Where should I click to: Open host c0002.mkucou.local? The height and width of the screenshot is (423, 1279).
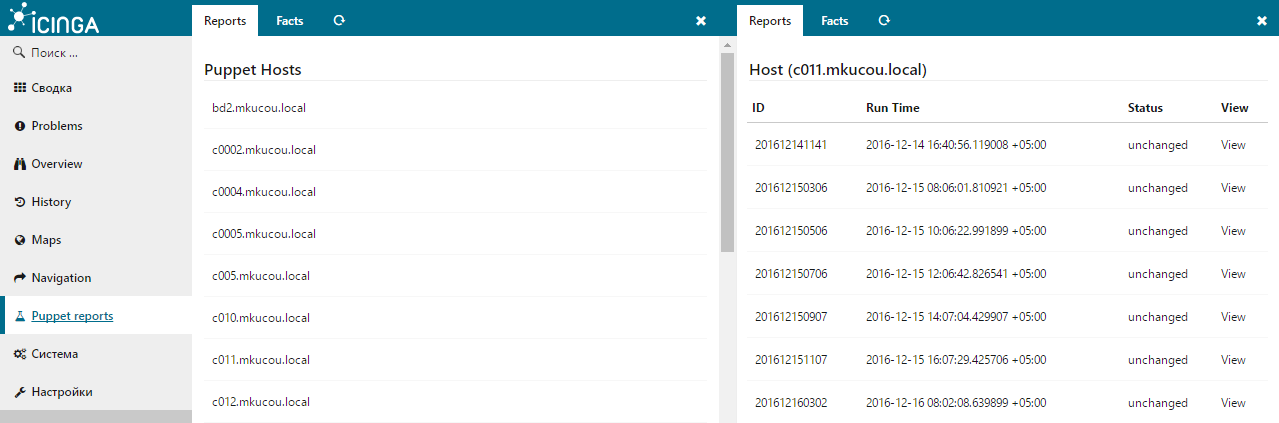264,150
